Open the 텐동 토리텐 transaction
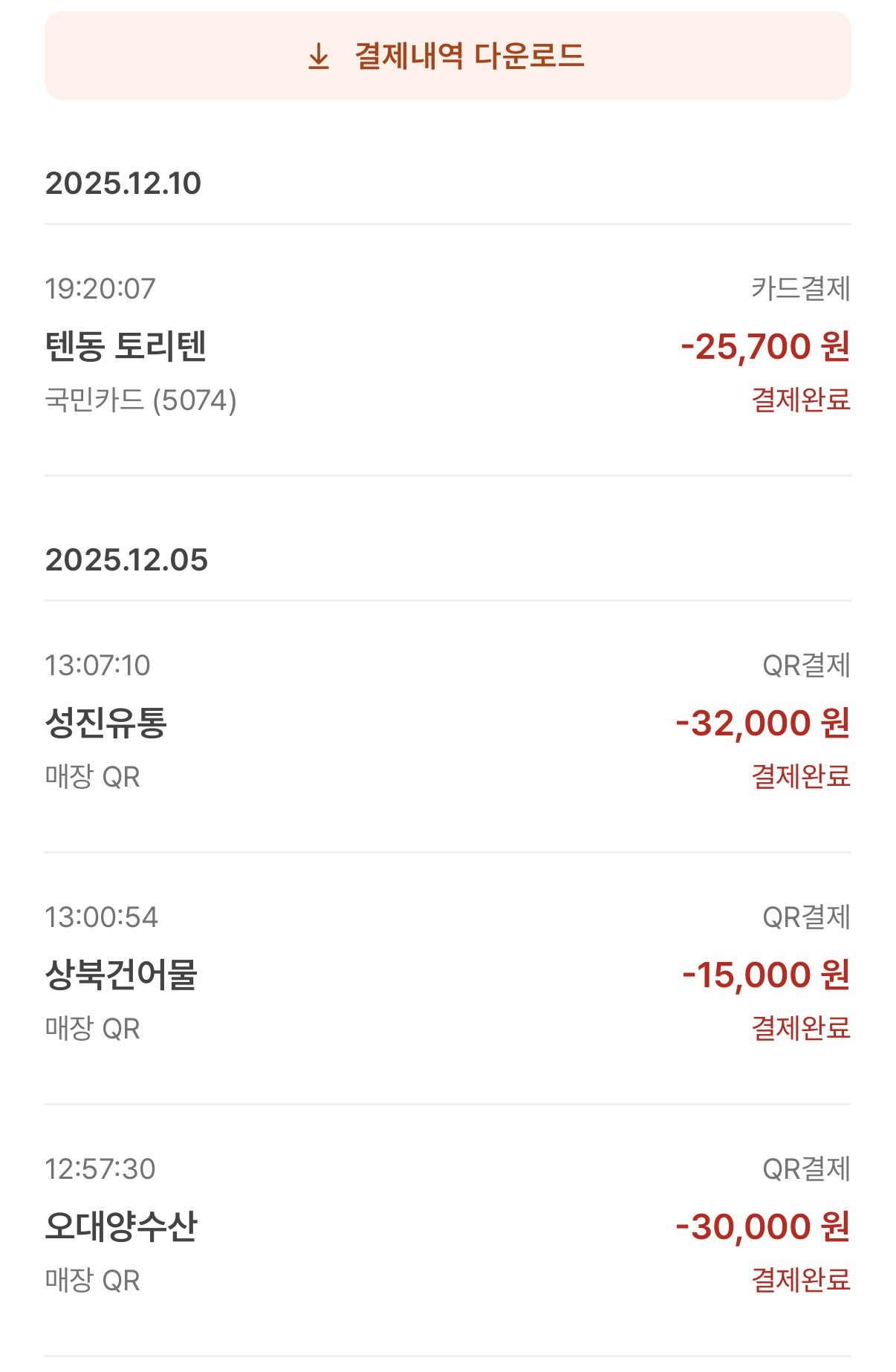This screenshot has width=896, height=1372. click(x=126, y=346)
